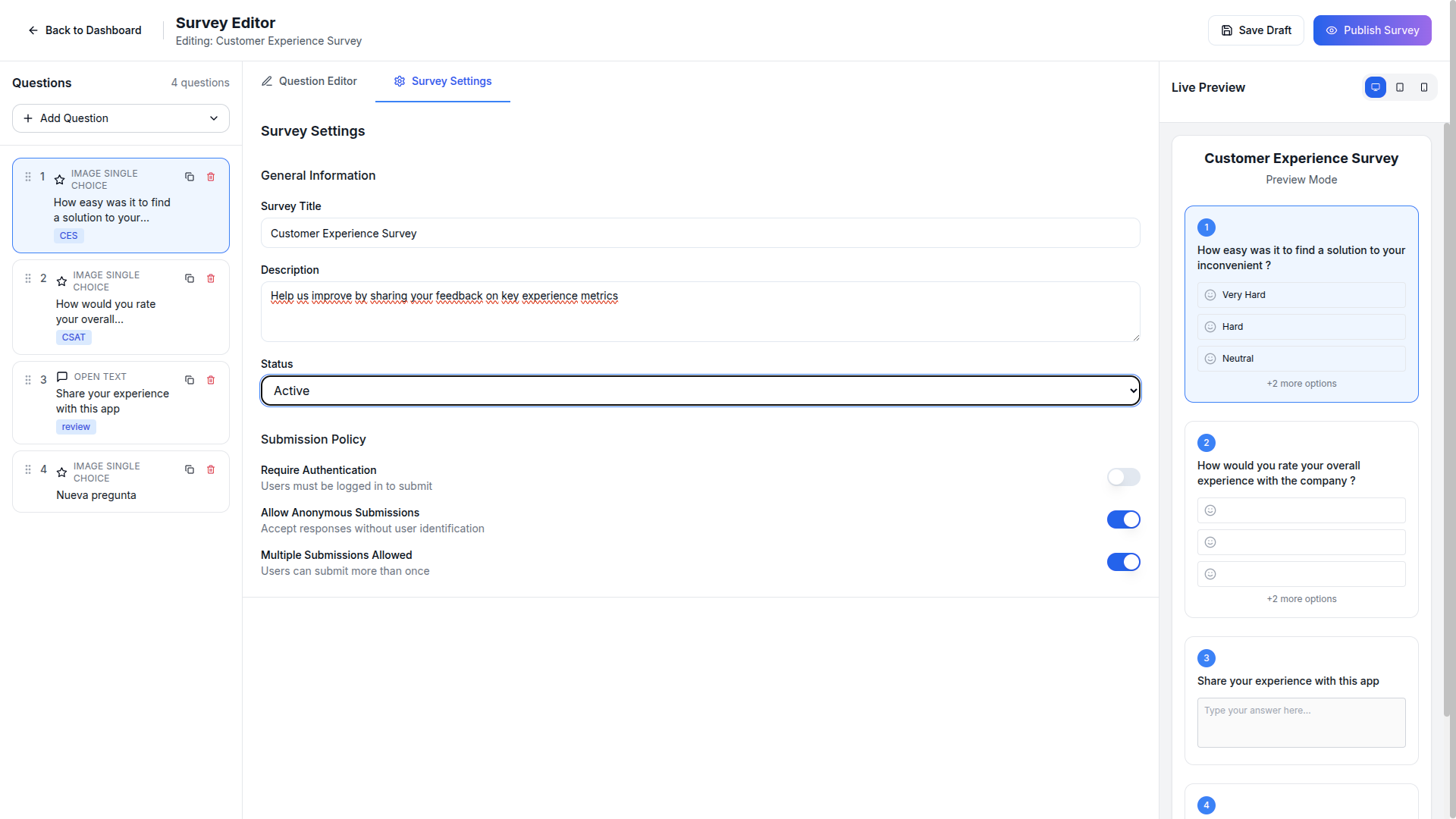Image resolution: width=1456 pixels, height=819 pixels.
Task: Click drag handle of question 3
Action: [x=28, y=380]
